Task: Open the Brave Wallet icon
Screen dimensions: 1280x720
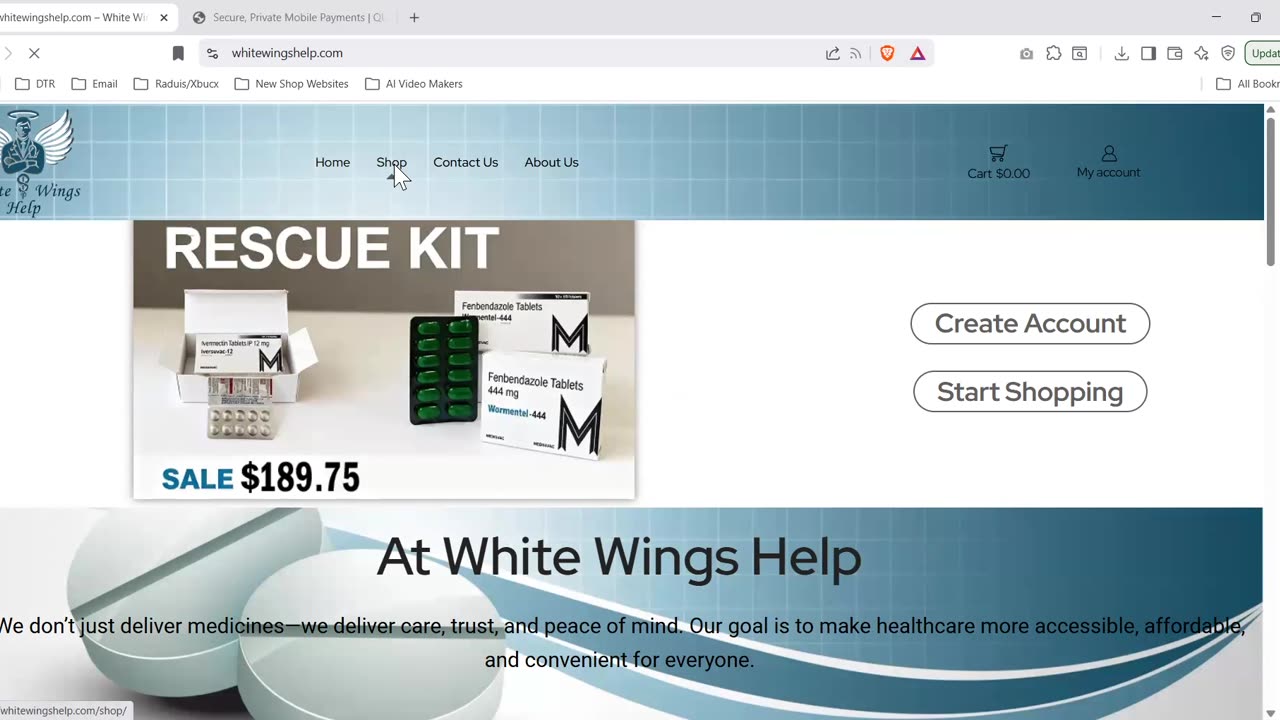Action: tap(1175, 54)
